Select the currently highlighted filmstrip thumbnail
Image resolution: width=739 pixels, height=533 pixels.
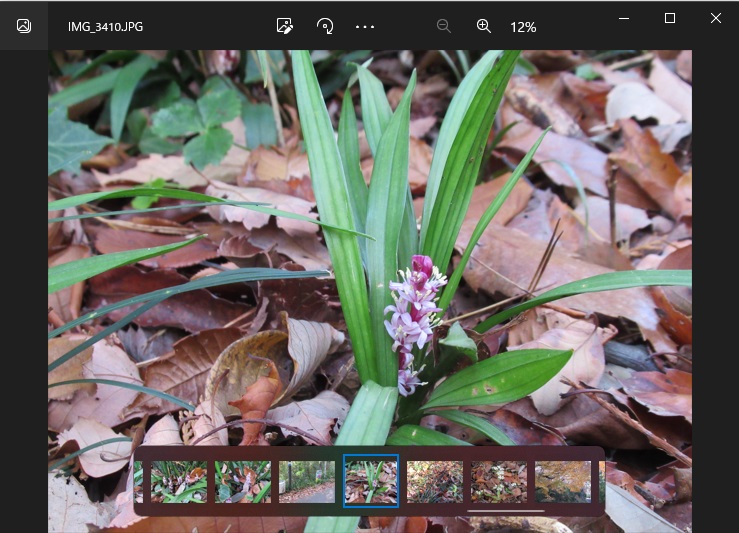[371, 481]
